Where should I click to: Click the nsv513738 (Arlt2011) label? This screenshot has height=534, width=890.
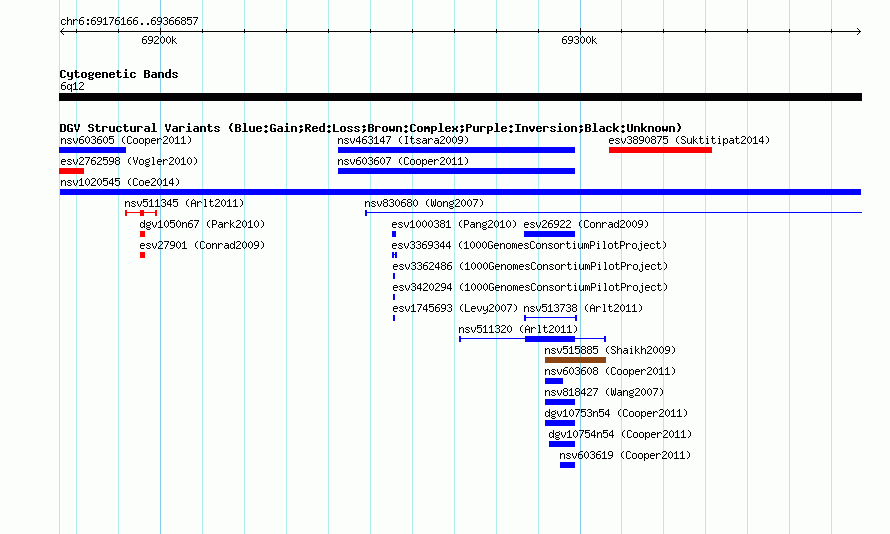[x=583, y=308]
